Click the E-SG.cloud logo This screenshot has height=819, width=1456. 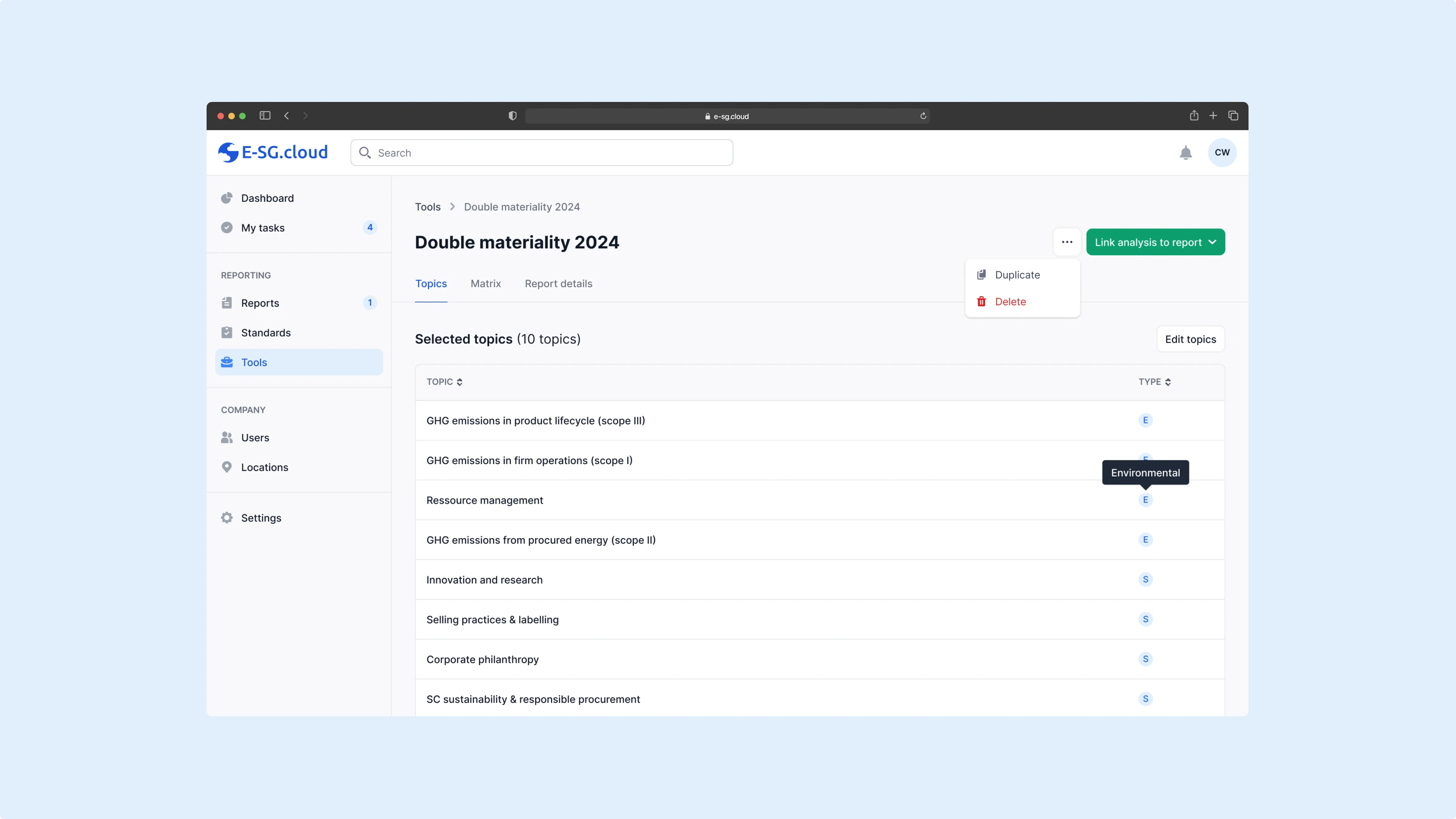click(x=273, y=152)
